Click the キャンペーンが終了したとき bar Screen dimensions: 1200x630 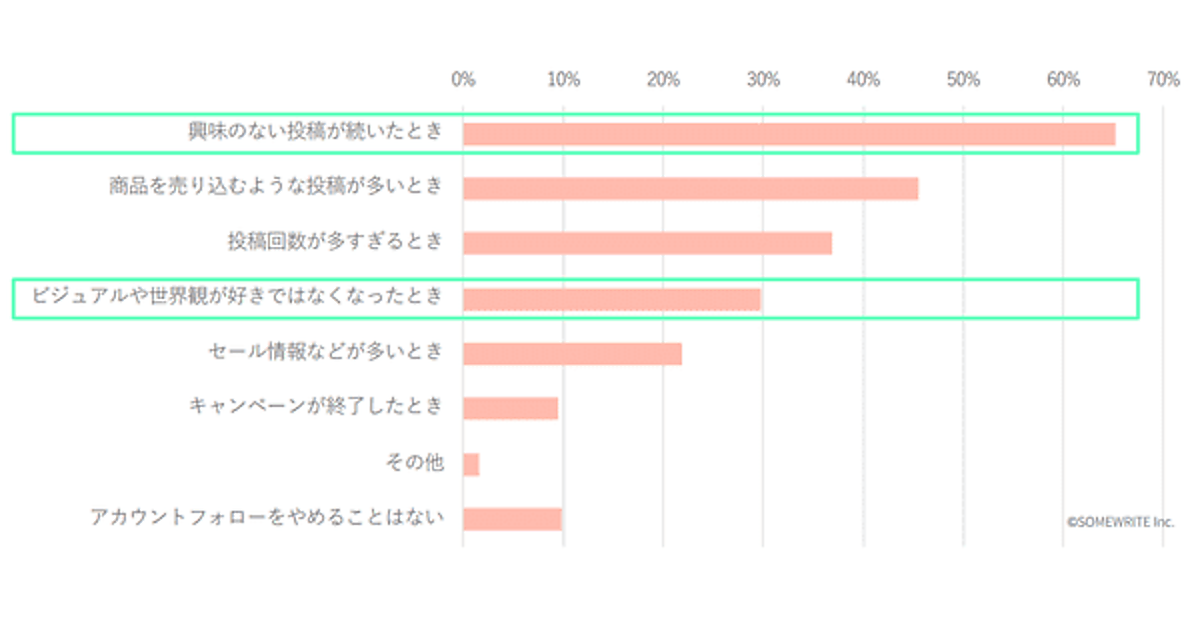510,408
